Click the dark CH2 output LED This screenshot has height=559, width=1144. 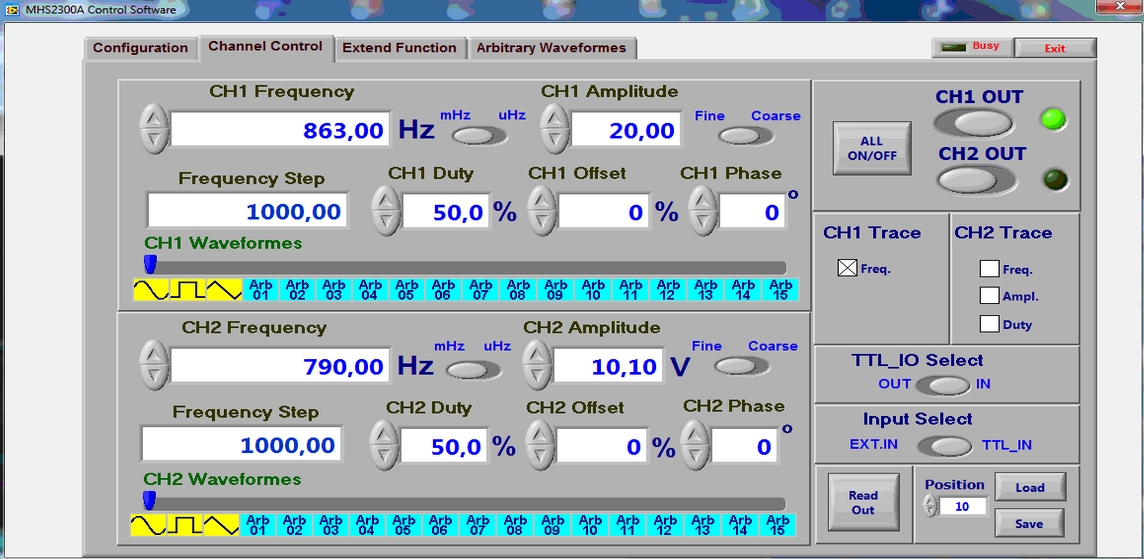(x=1055, y=179)
